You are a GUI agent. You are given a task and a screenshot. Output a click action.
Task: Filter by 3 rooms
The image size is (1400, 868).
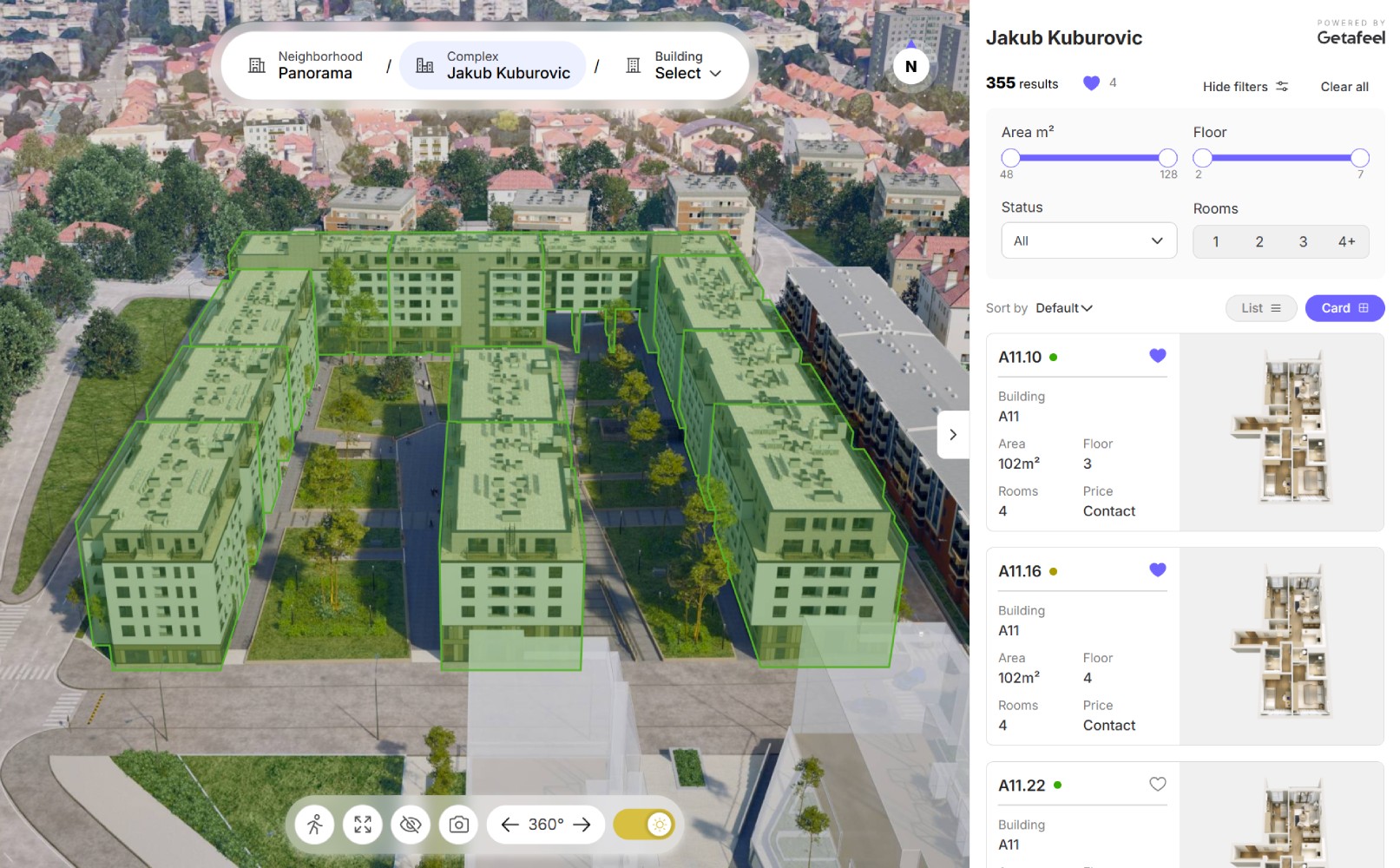point(1303,242)
